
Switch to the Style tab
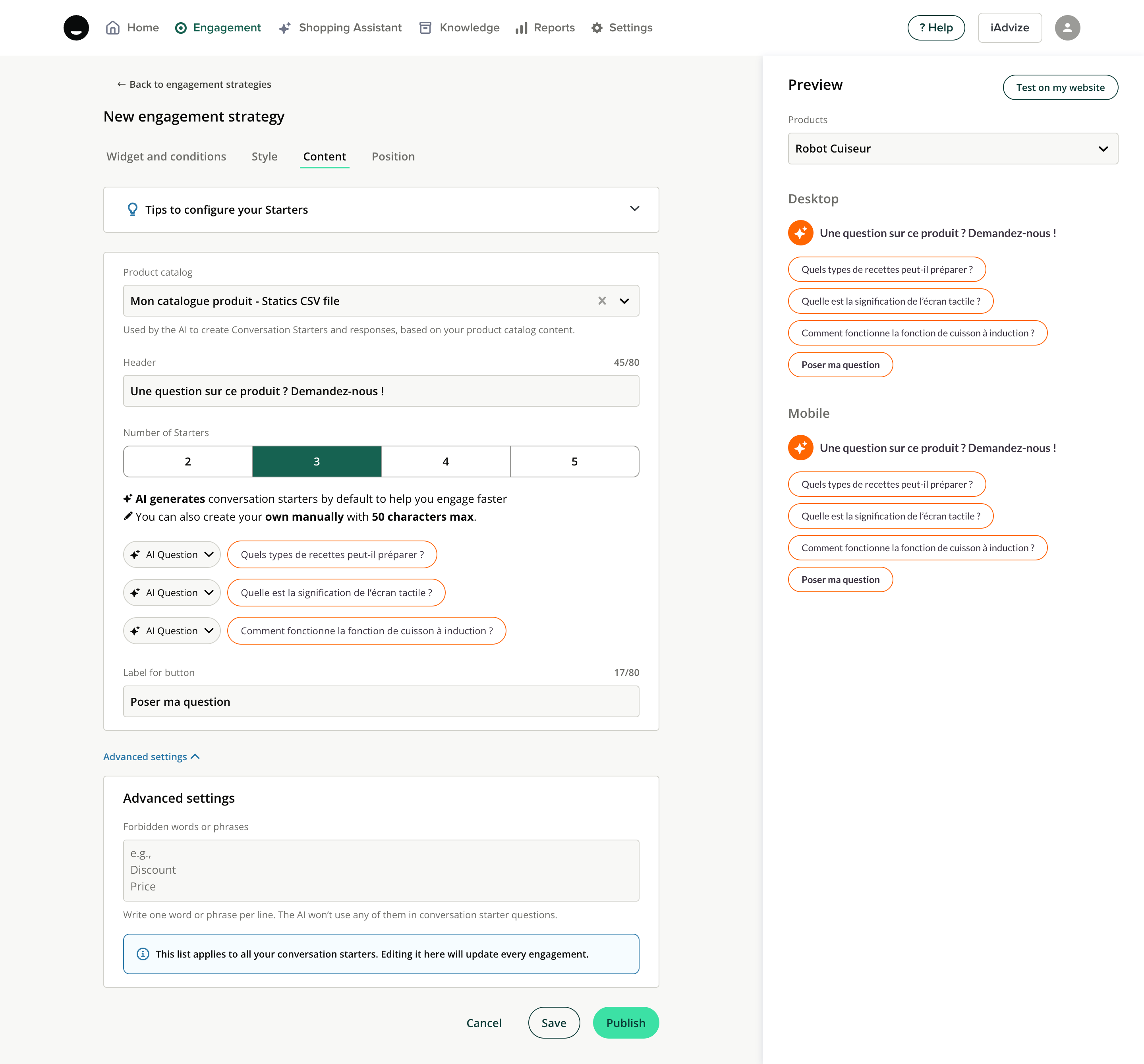[x=264, y=156]
